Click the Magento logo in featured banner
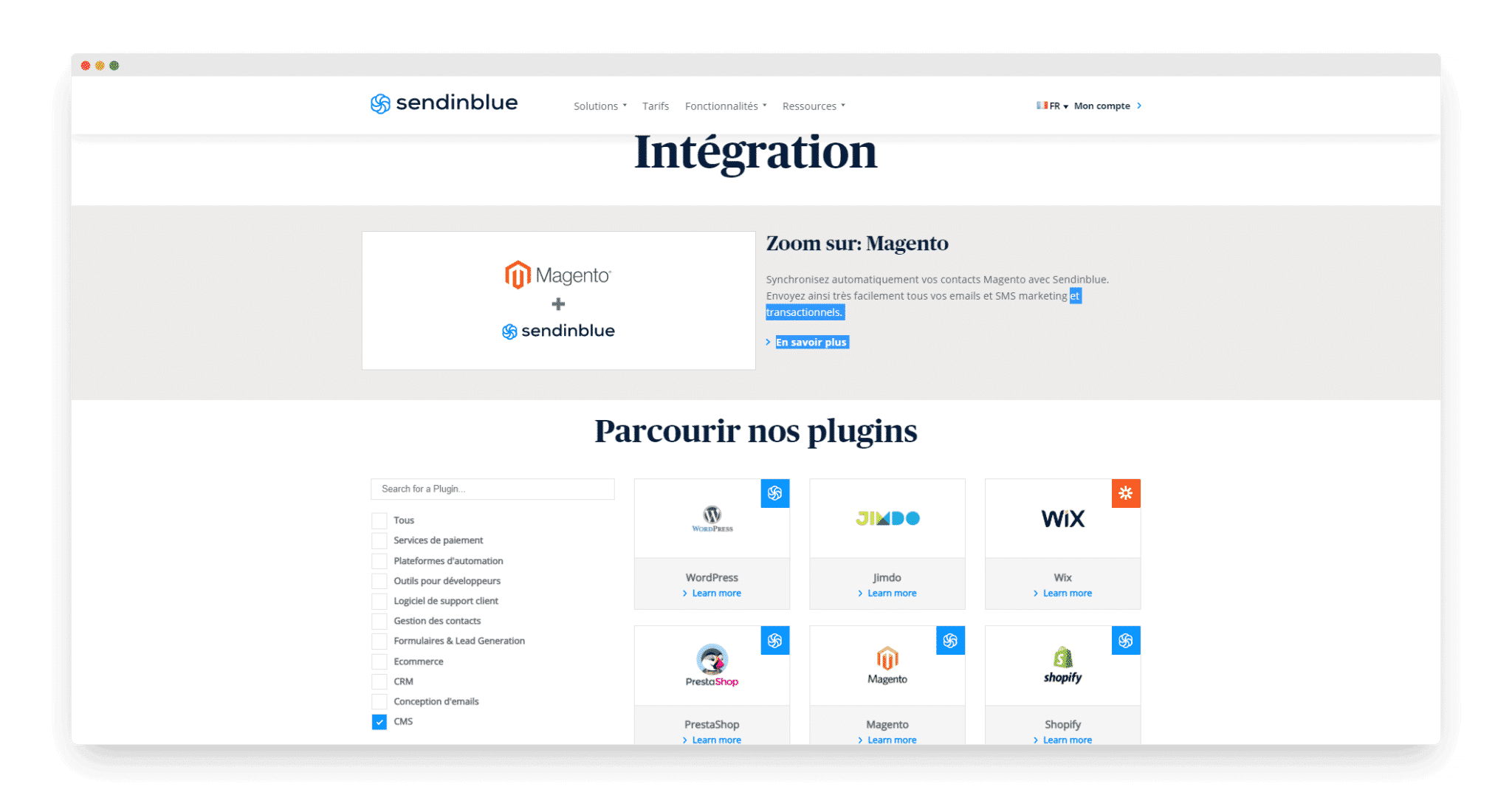The height and width of the screenshot is (798, 1512). coord(558,275)
